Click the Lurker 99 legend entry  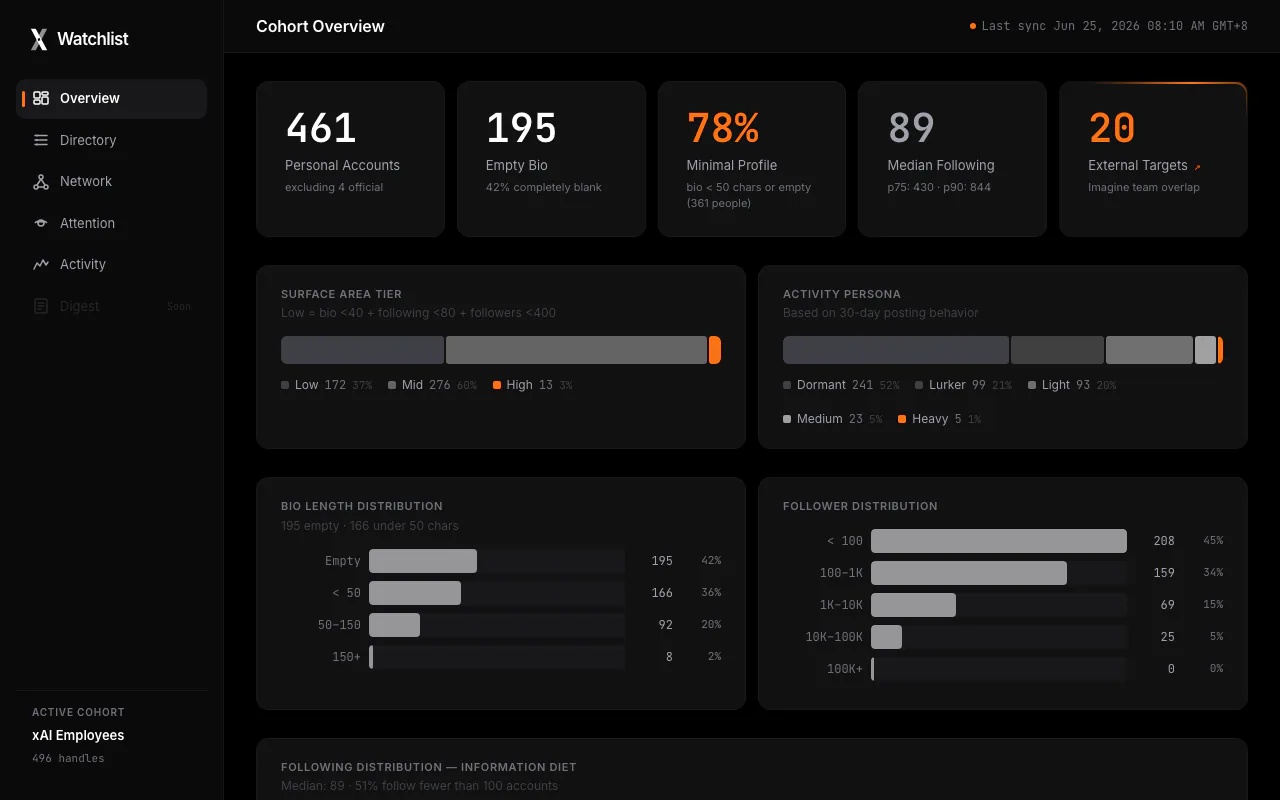tap(963, 385)
